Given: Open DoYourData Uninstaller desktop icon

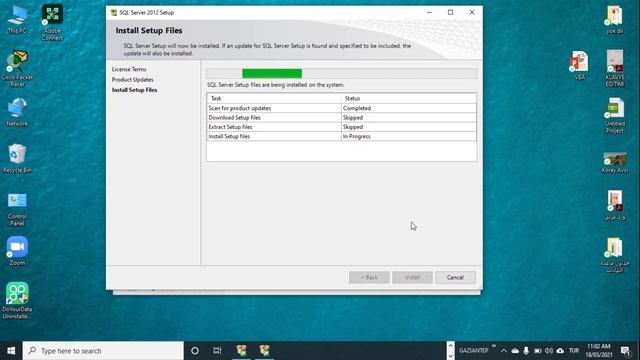Looking at the screenshot, I should pyautogui.click(x=17, y=300).
